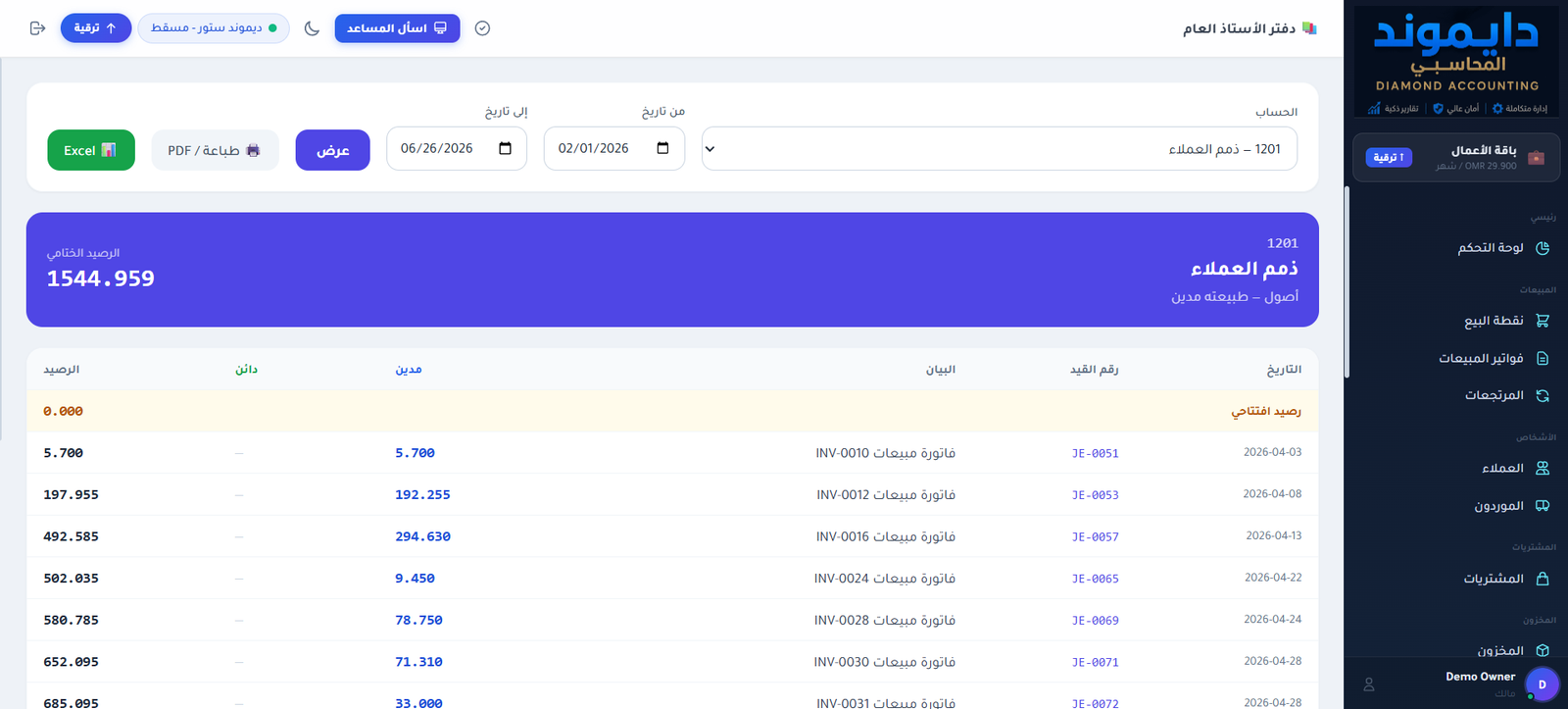
Task: Open journal entry JE-0051
Action: click(x=1095, y=453)
